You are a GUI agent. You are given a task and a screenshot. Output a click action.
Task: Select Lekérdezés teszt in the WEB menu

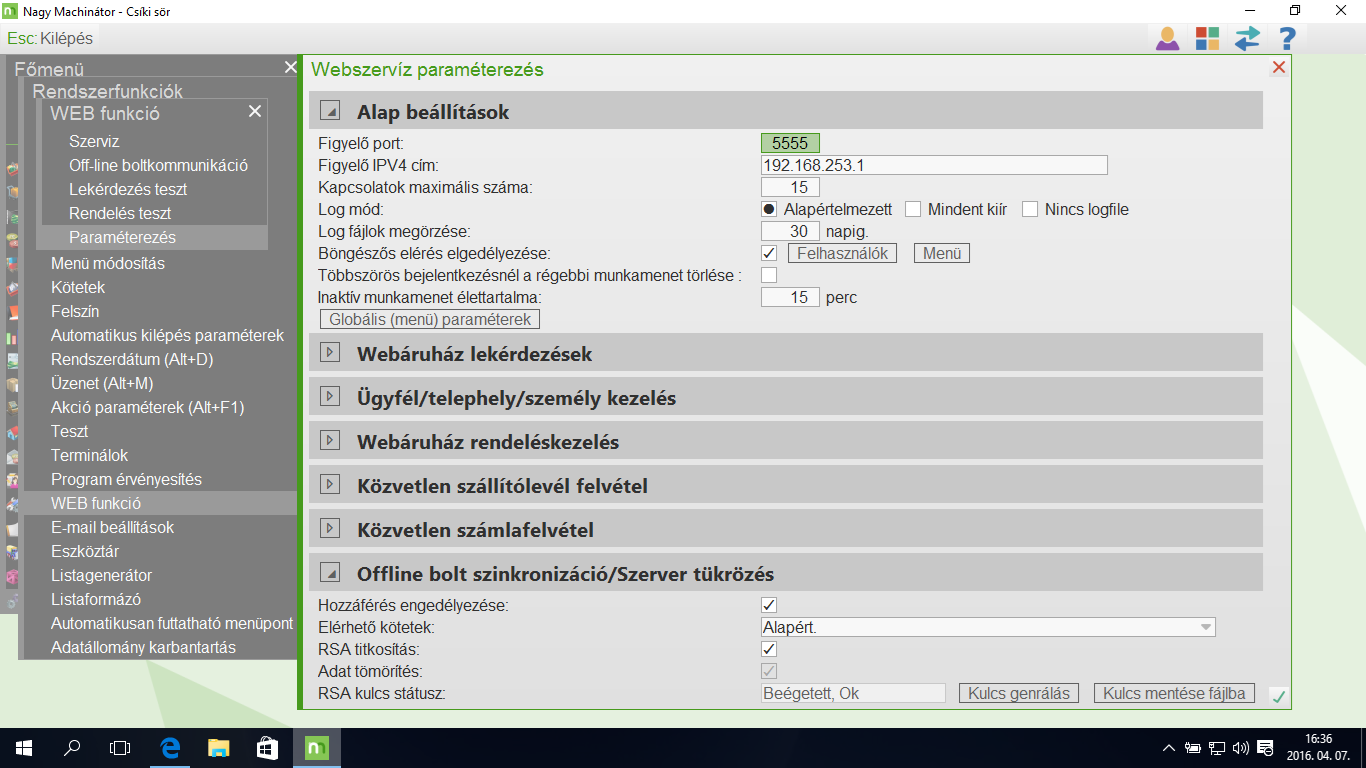pos(123,189)
